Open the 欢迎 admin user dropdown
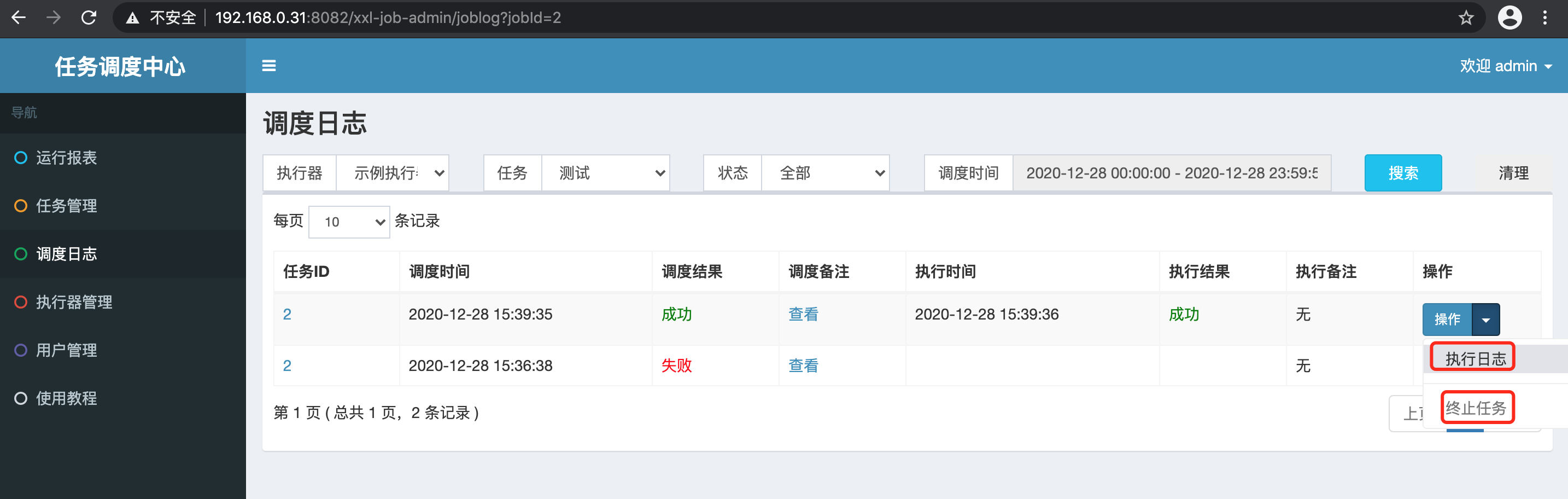The height and width of the screenshot is (499, 1568). point(1505,66)
